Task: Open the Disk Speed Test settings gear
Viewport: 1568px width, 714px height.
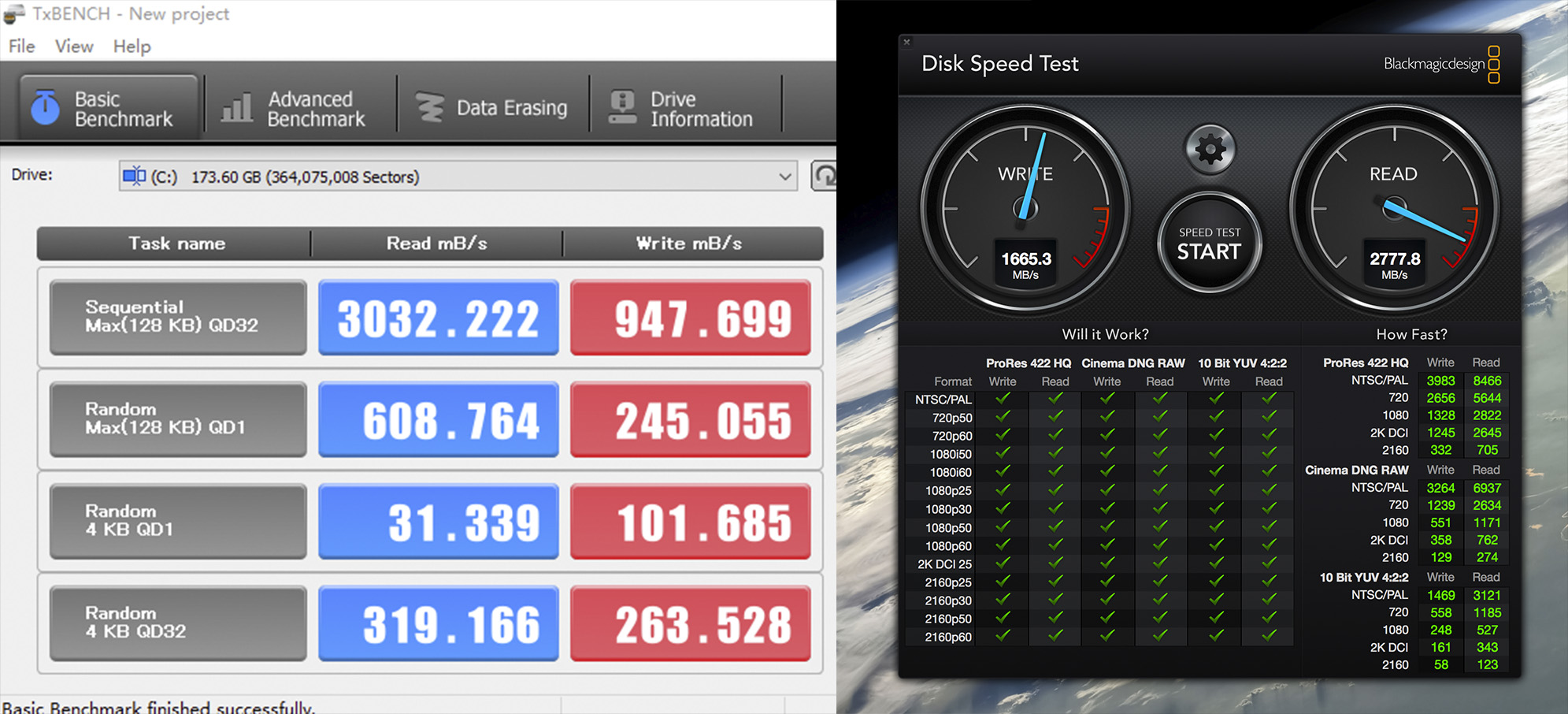Action: [x=1210, y=148]
